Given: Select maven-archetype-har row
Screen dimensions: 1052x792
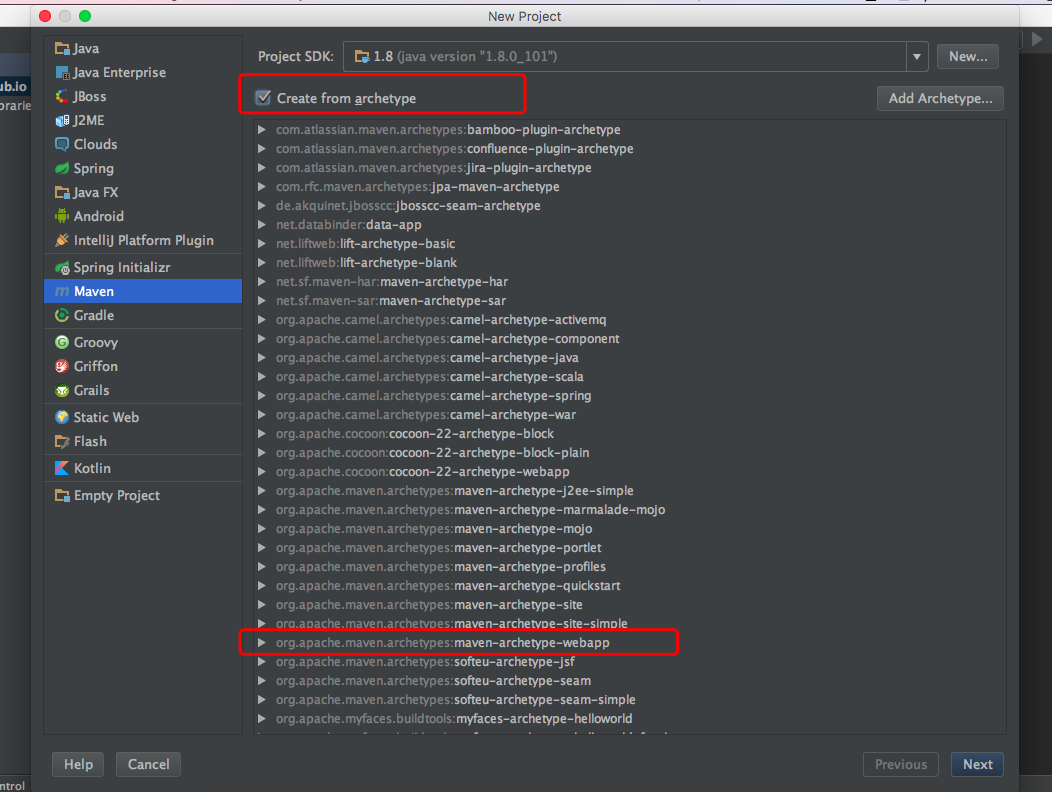Looking at the screenshot, I should coord(629,282).
